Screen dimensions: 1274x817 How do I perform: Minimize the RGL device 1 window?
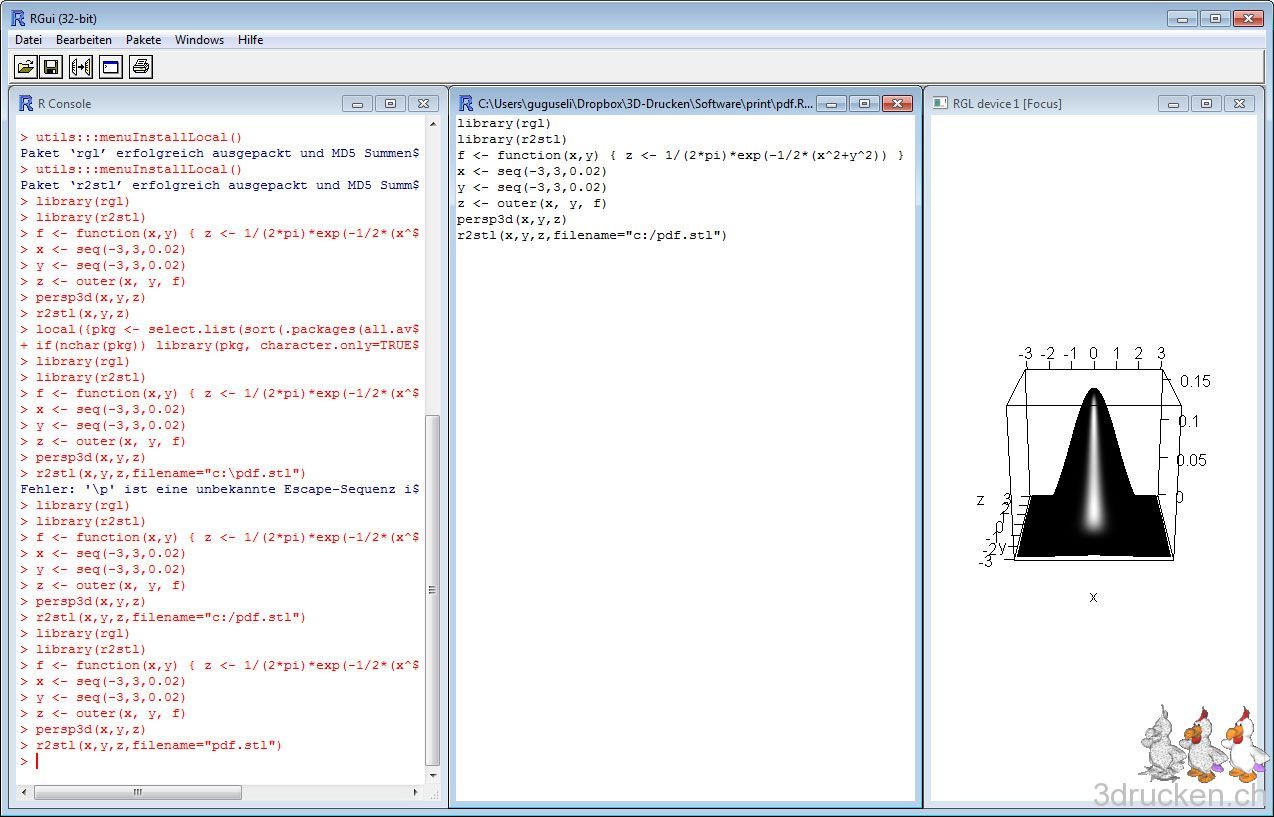[1173, 103]
